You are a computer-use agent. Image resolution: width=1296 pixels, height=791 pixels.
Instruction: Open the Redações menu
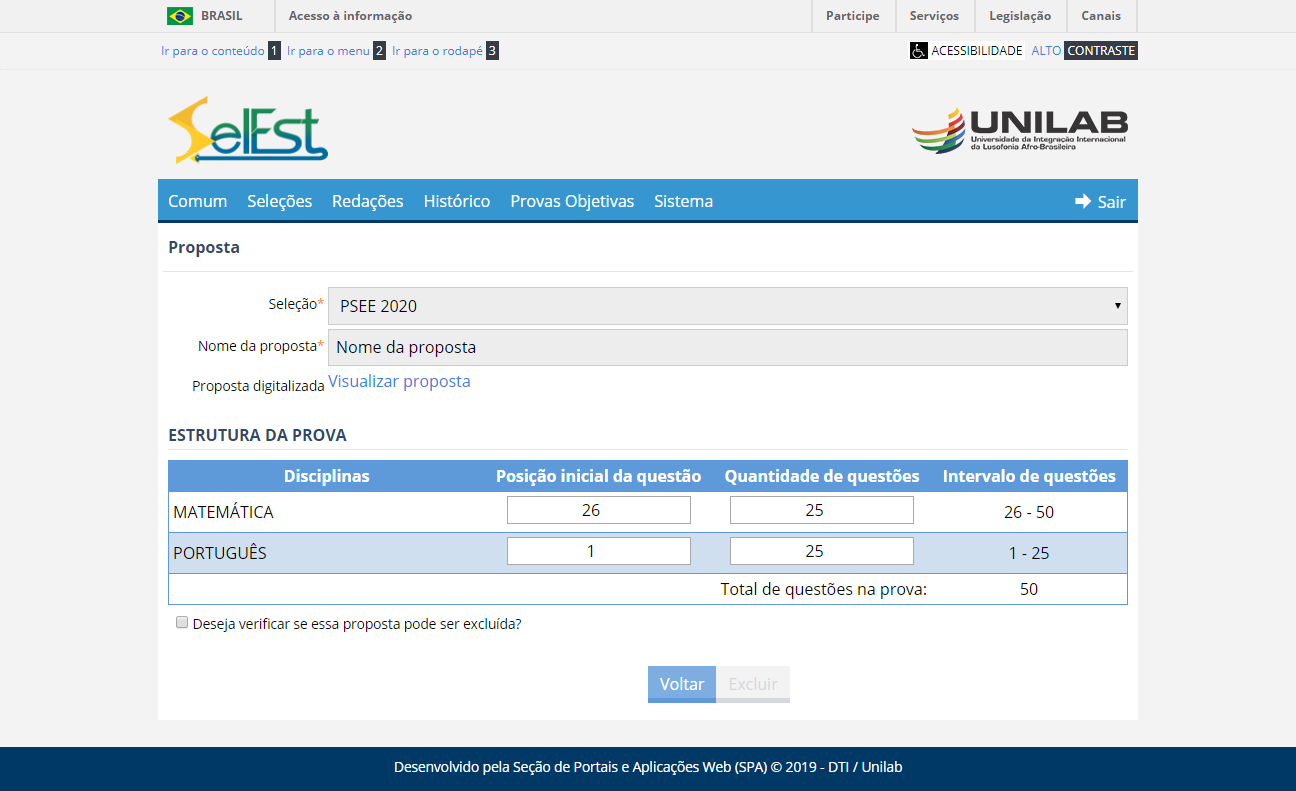(x=367, y=201)
